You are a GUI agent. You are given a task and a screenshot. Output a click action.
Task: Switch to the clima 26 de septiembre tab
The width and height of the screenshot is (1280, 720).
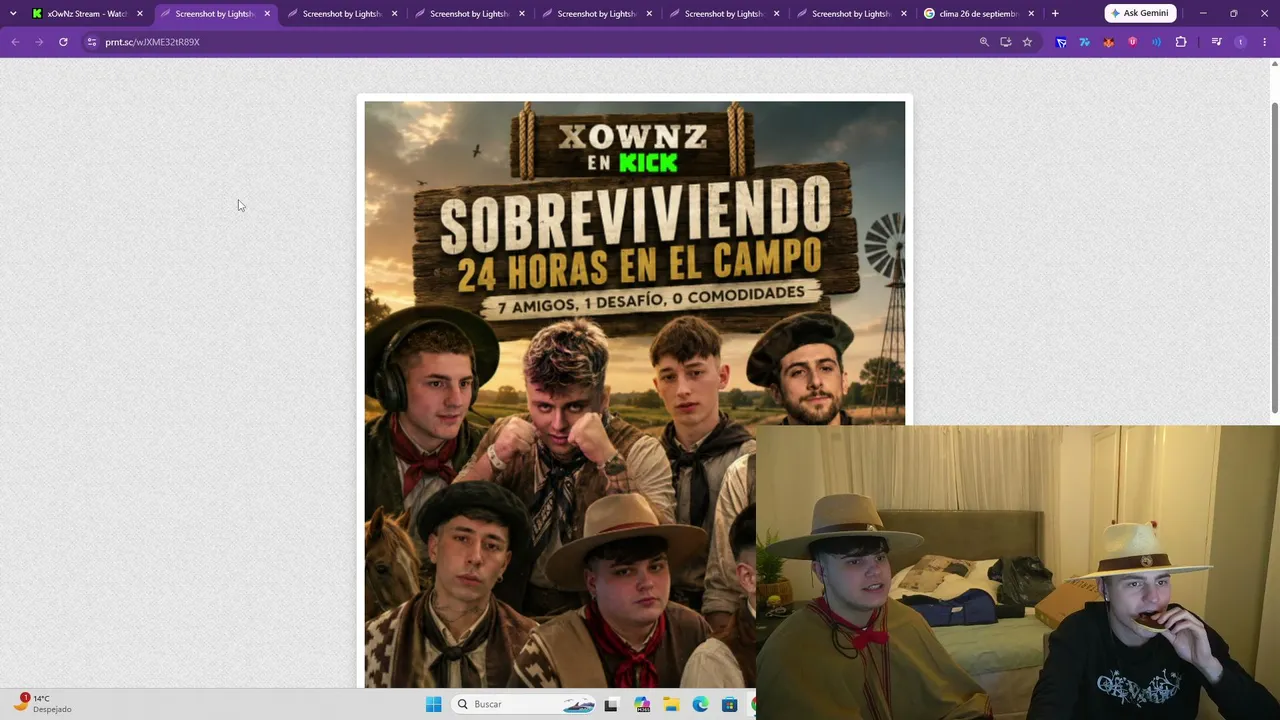click(979, 14)
